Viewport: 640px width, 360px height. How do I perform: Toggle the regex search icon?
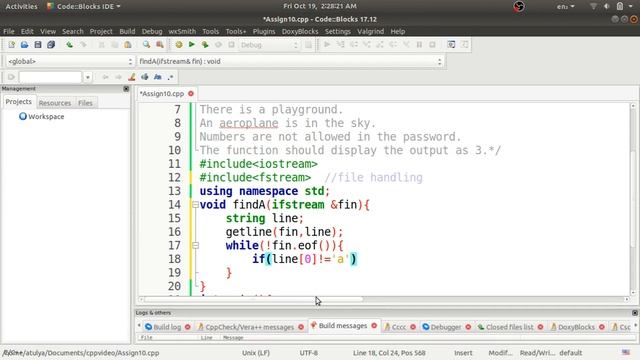pyautogui.click(x=171, y=77)
